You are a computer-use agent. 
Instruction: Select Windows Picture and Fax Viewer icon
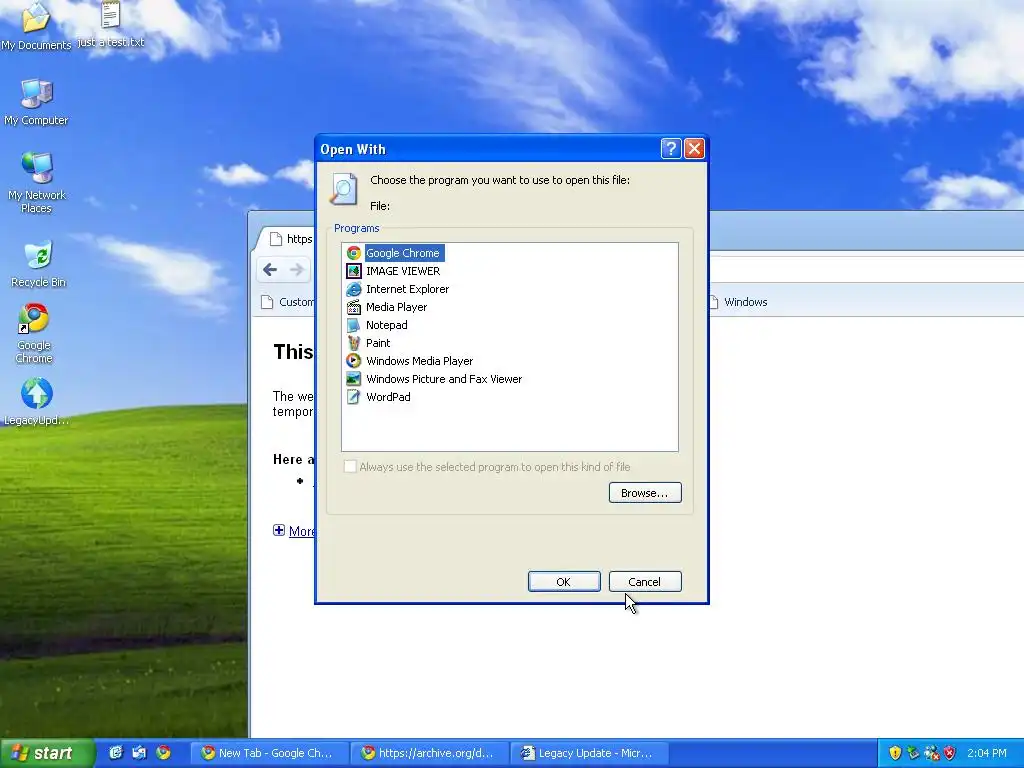(x=354, y=379)
